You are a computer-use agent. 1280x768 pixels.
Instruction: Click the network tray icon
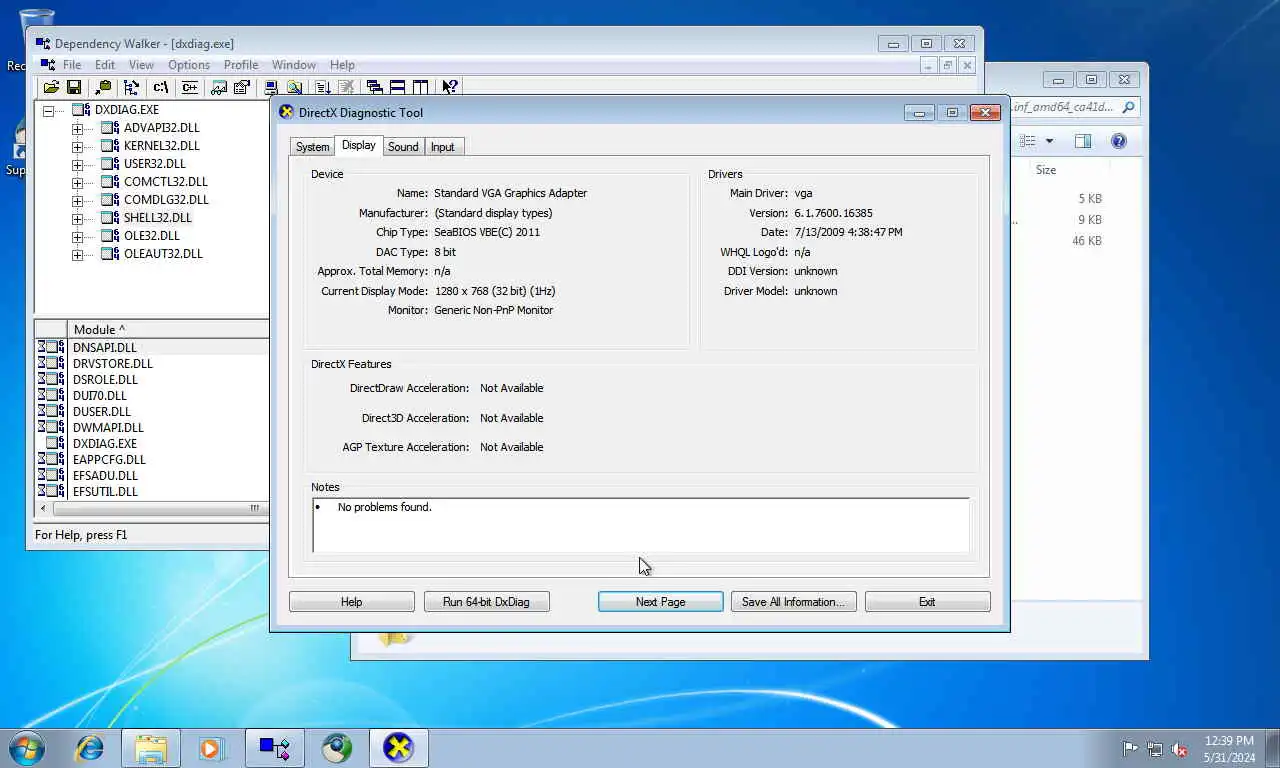tap(1155, 749)
